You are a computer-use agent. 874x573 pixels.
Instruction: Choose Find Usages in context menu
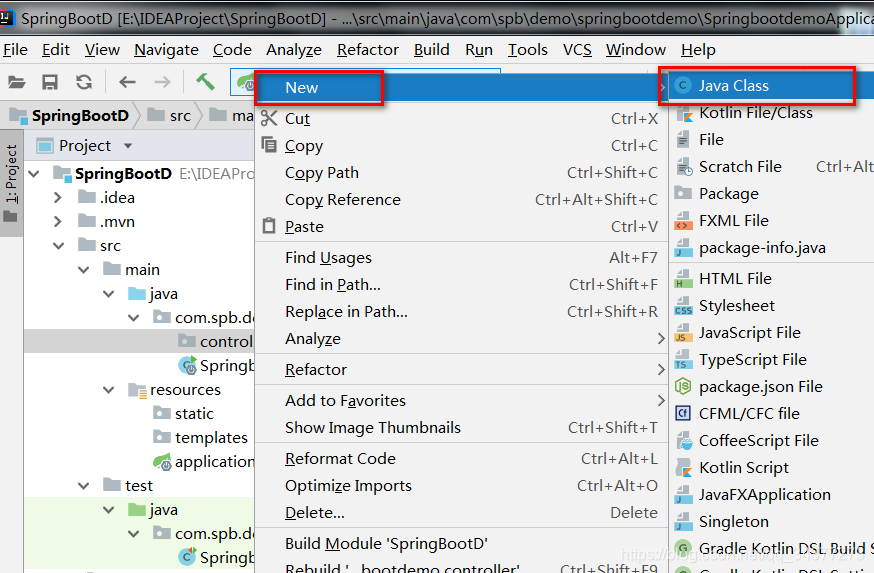pyautogui.click(x=462, y=258)
